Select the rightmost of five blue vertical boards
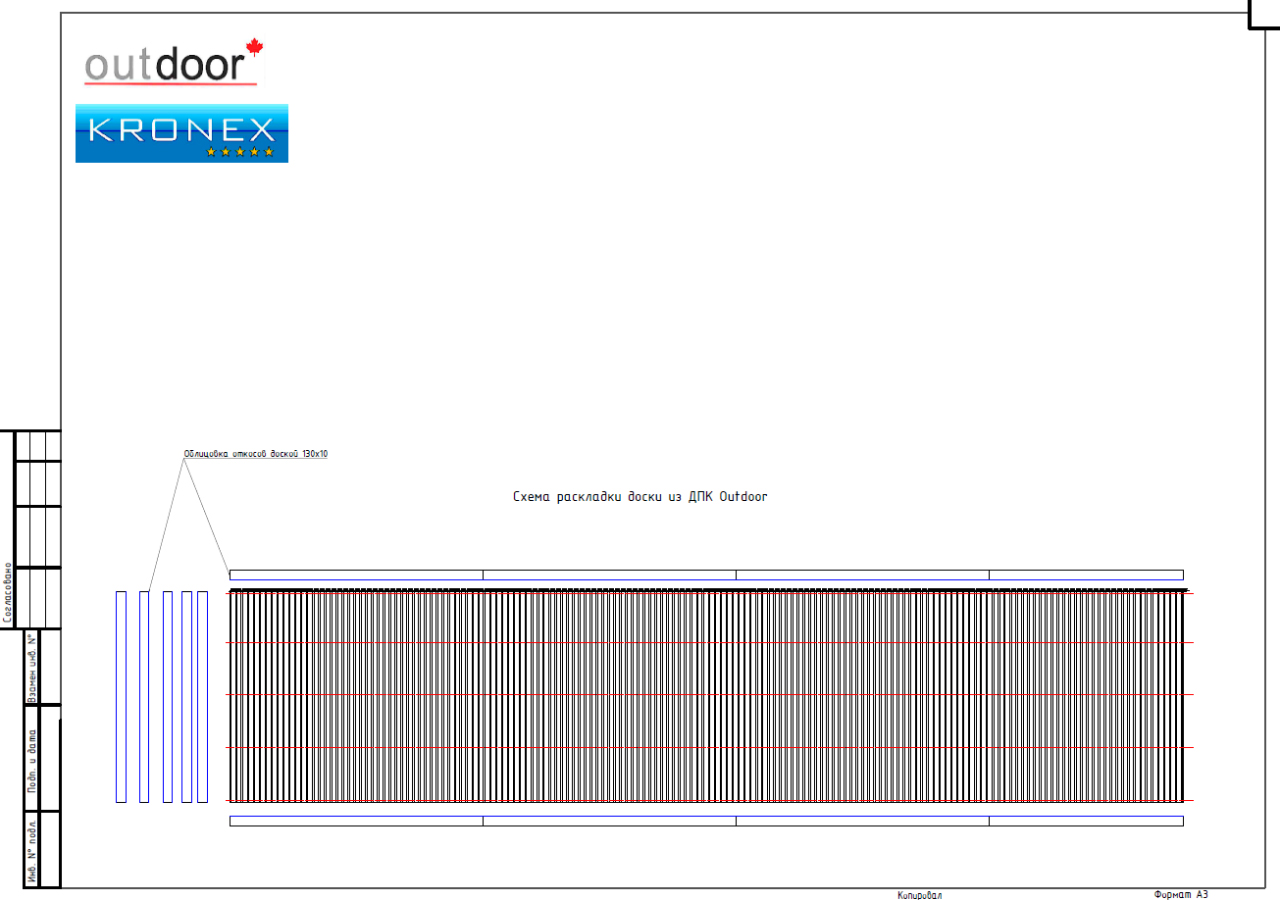The image size is (1280, 900). (x=202, y=696)
